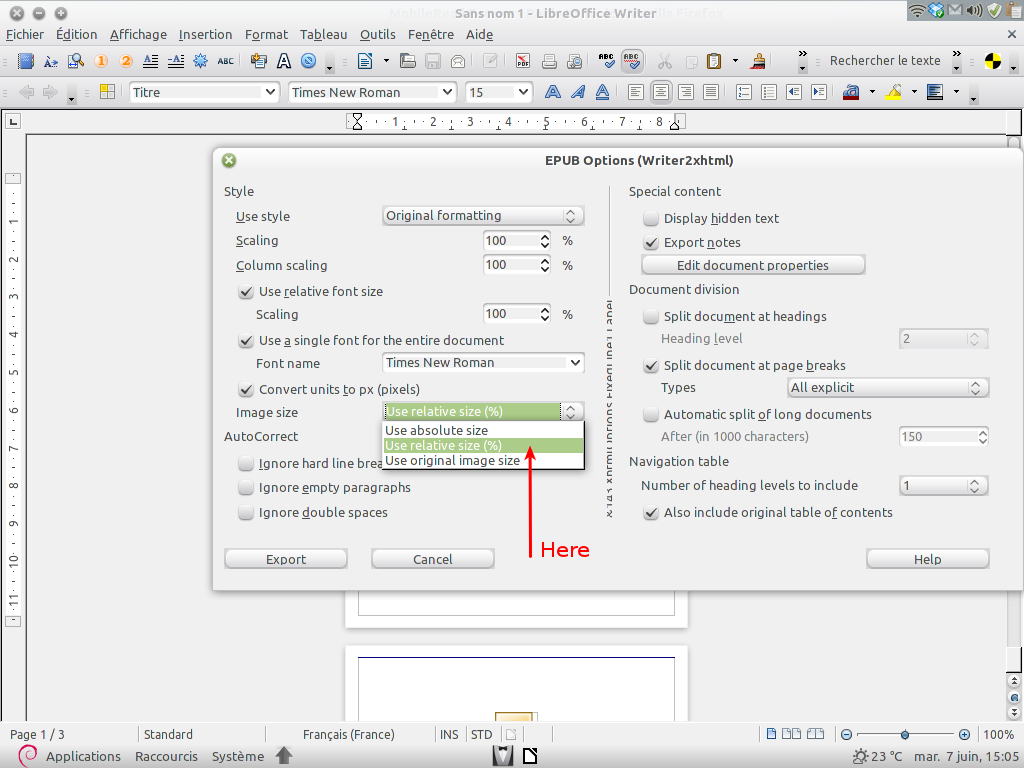Uncheck Use a single font for entire document

click(x=246, y=341)
